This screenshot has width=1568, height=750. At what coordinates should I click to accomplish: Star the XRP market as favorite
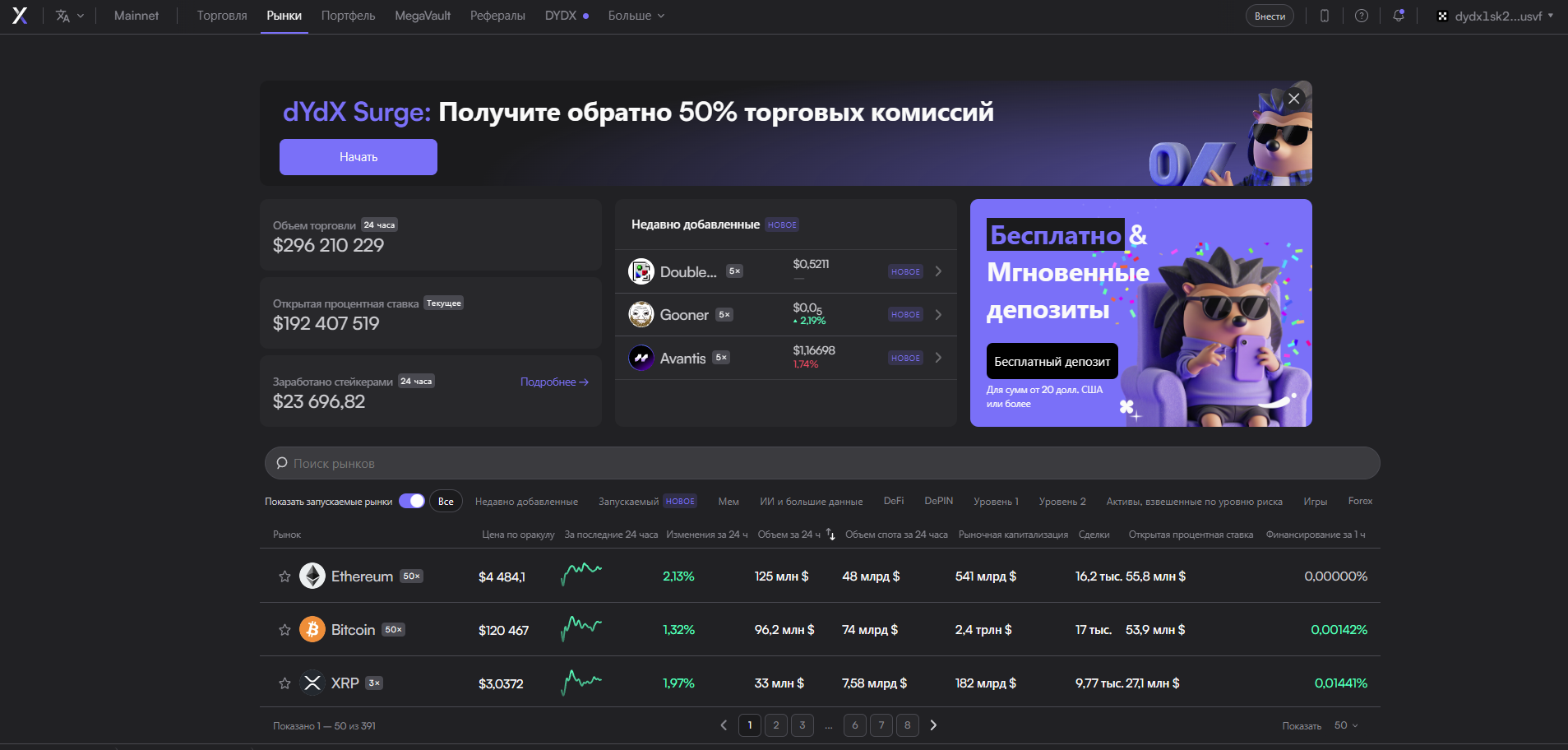[284, 683]
